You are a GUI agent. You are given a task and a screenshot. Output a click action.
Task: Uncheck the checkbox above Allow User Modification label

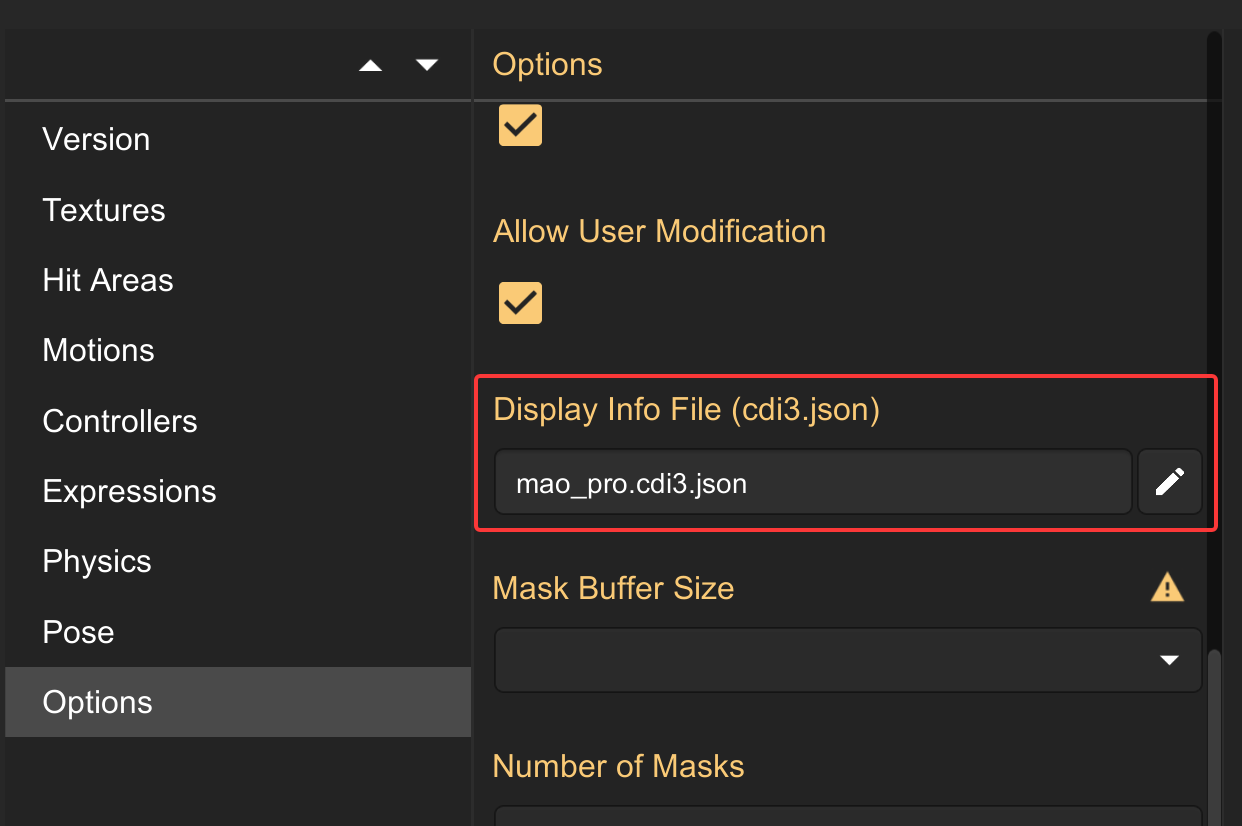pyautogui.click(x=520, y=125)
